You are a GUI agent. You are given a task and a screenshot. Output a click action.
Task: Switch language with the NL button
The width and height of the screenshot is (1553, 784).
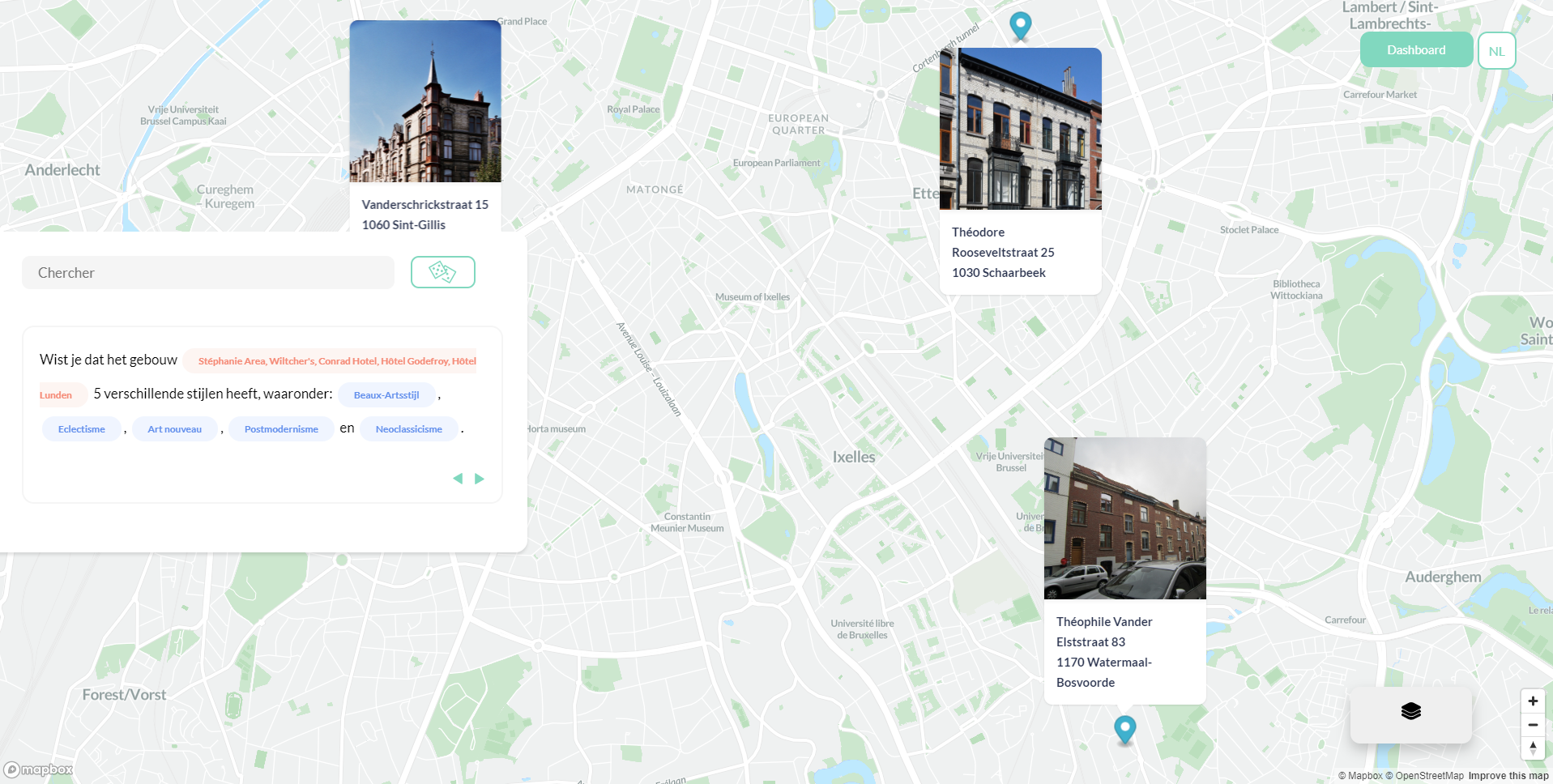tap(1496, 51)
